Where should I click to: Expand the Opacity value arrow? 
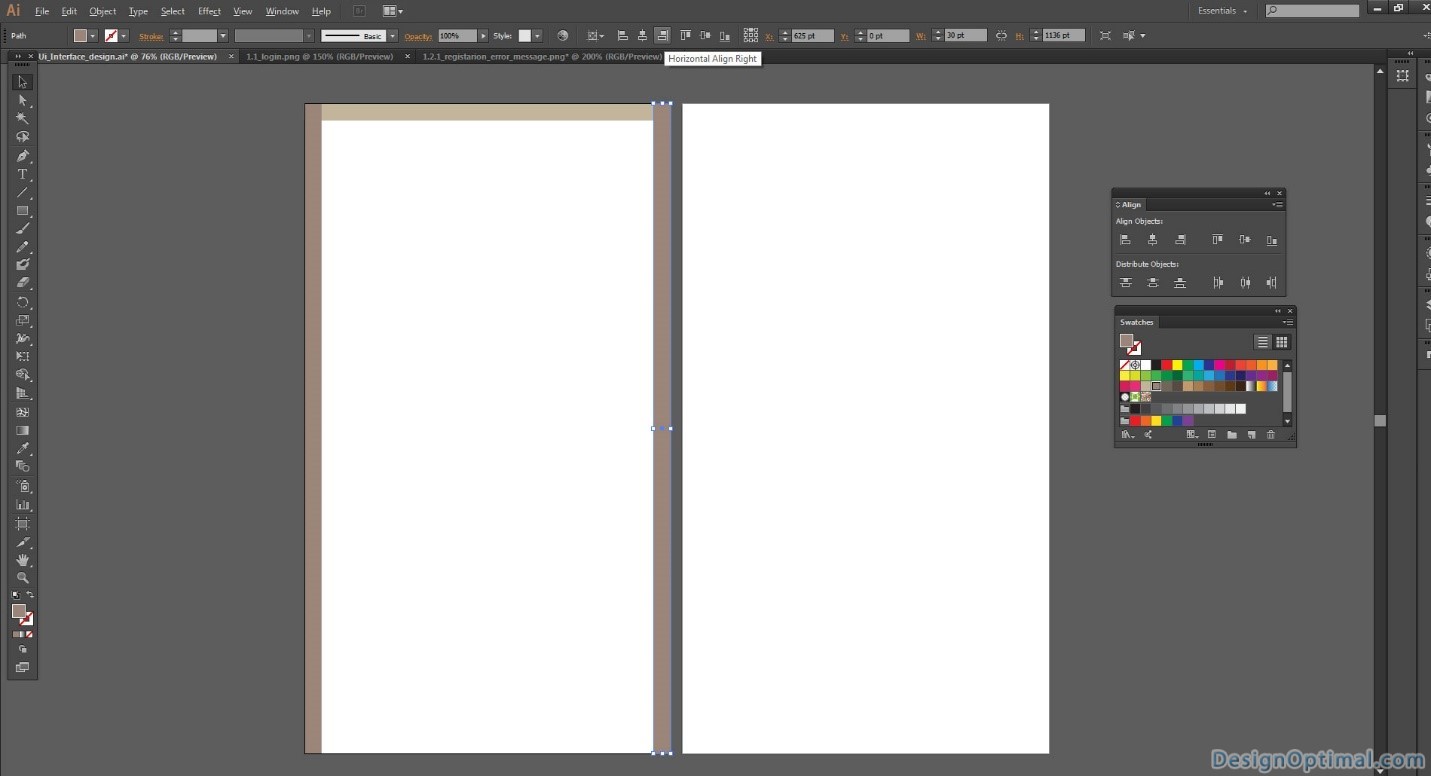coord(484,36)
